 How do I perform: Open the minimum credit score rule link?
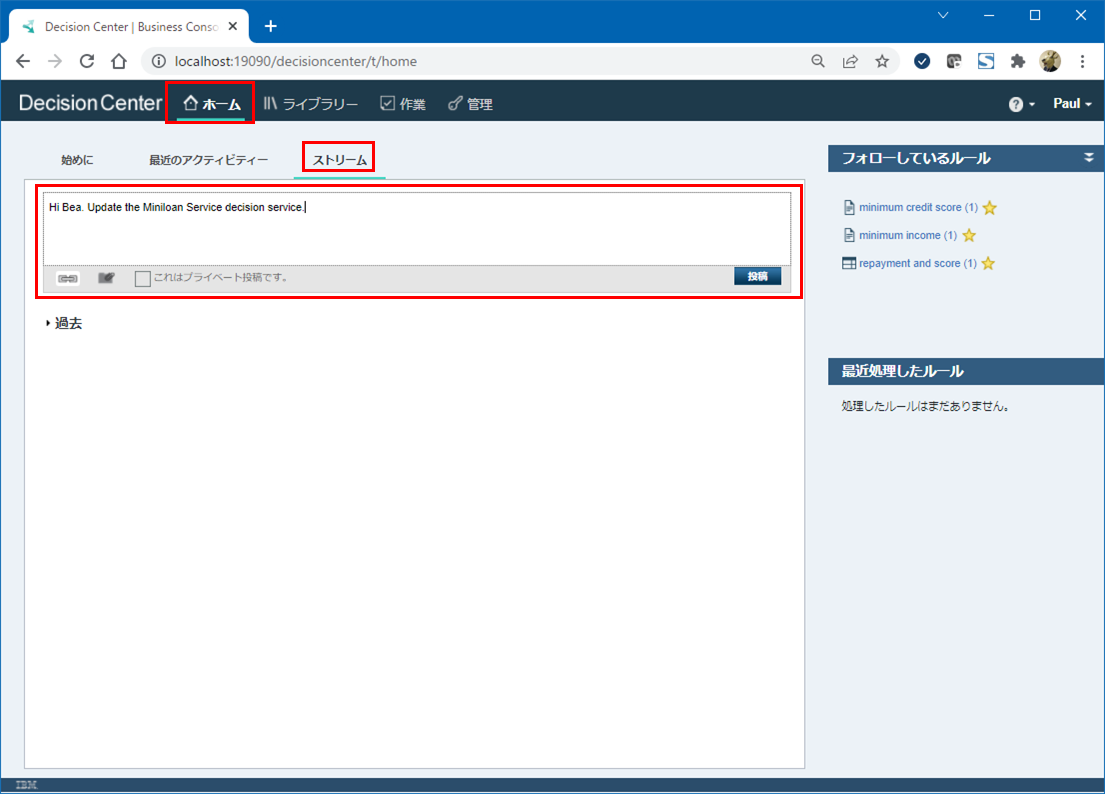coord(918,207)
